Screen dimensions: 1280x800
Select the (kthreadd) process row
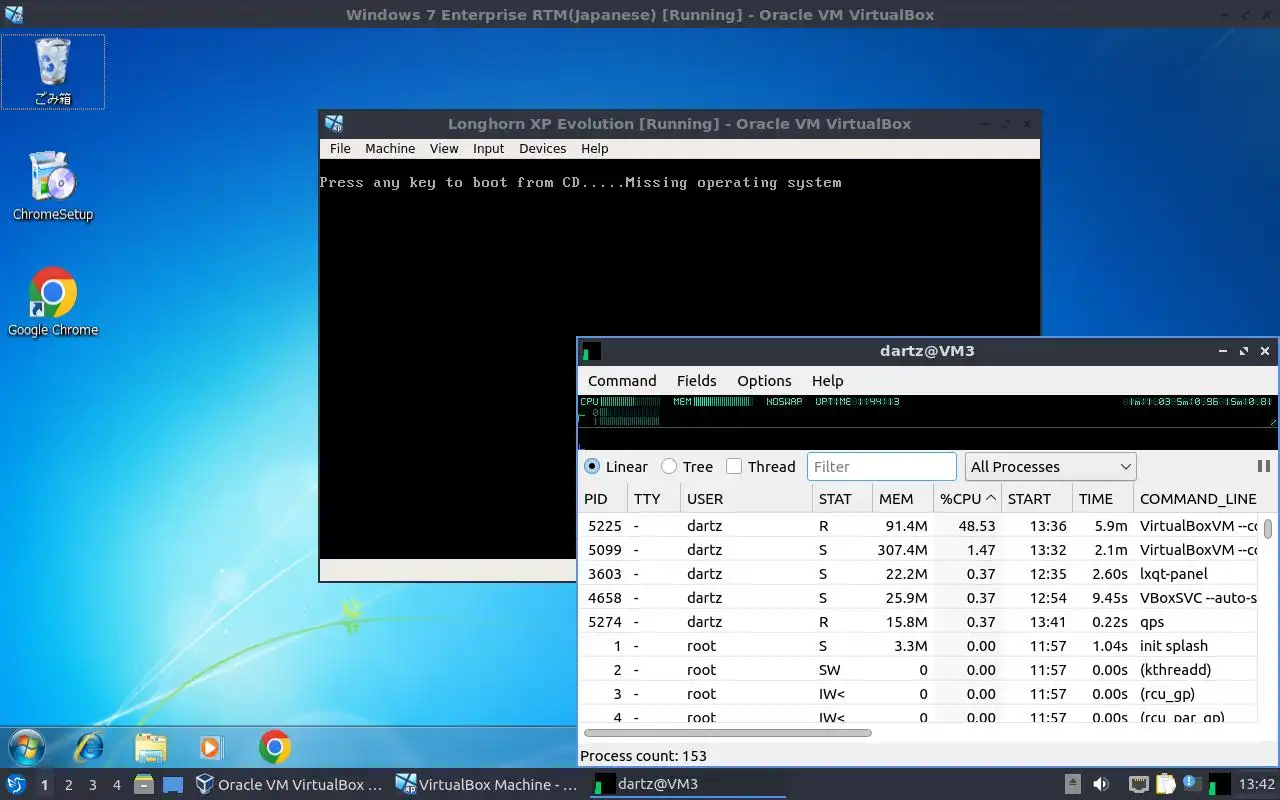coord(918,670)
